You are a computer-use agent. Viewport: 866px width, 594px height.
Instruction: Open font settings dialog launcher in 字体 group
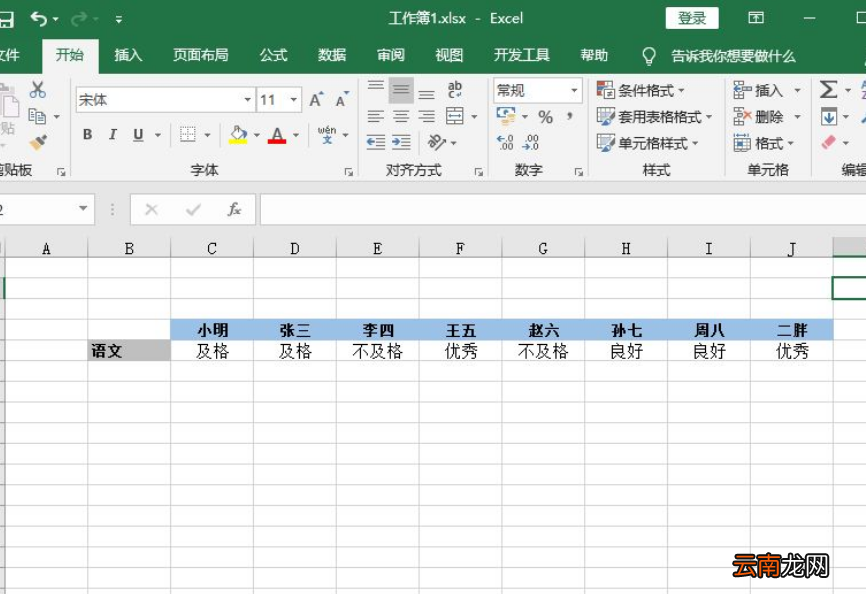pyautogui.click(x=348, y=172)
